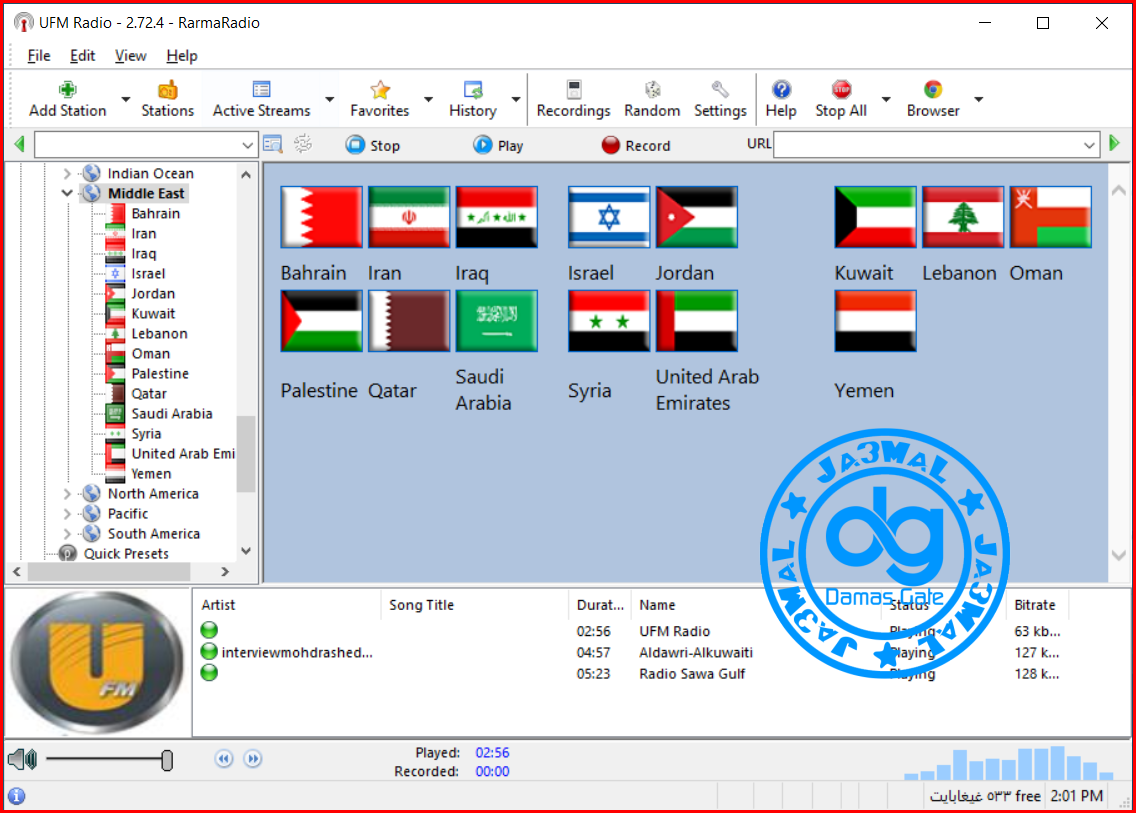Open the station search combo box dropdown
1136x813 pixels.
click(247, 145)
